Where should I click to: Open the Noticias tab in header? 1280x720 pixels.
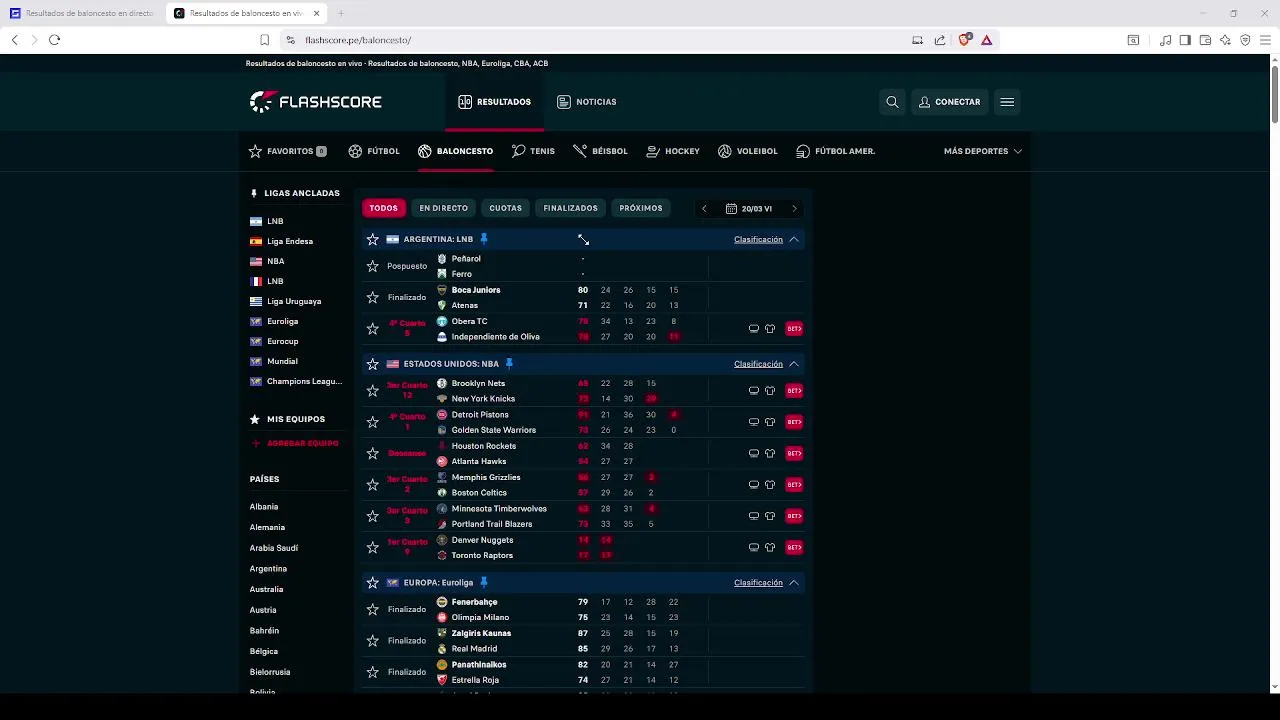click(587, 102)
